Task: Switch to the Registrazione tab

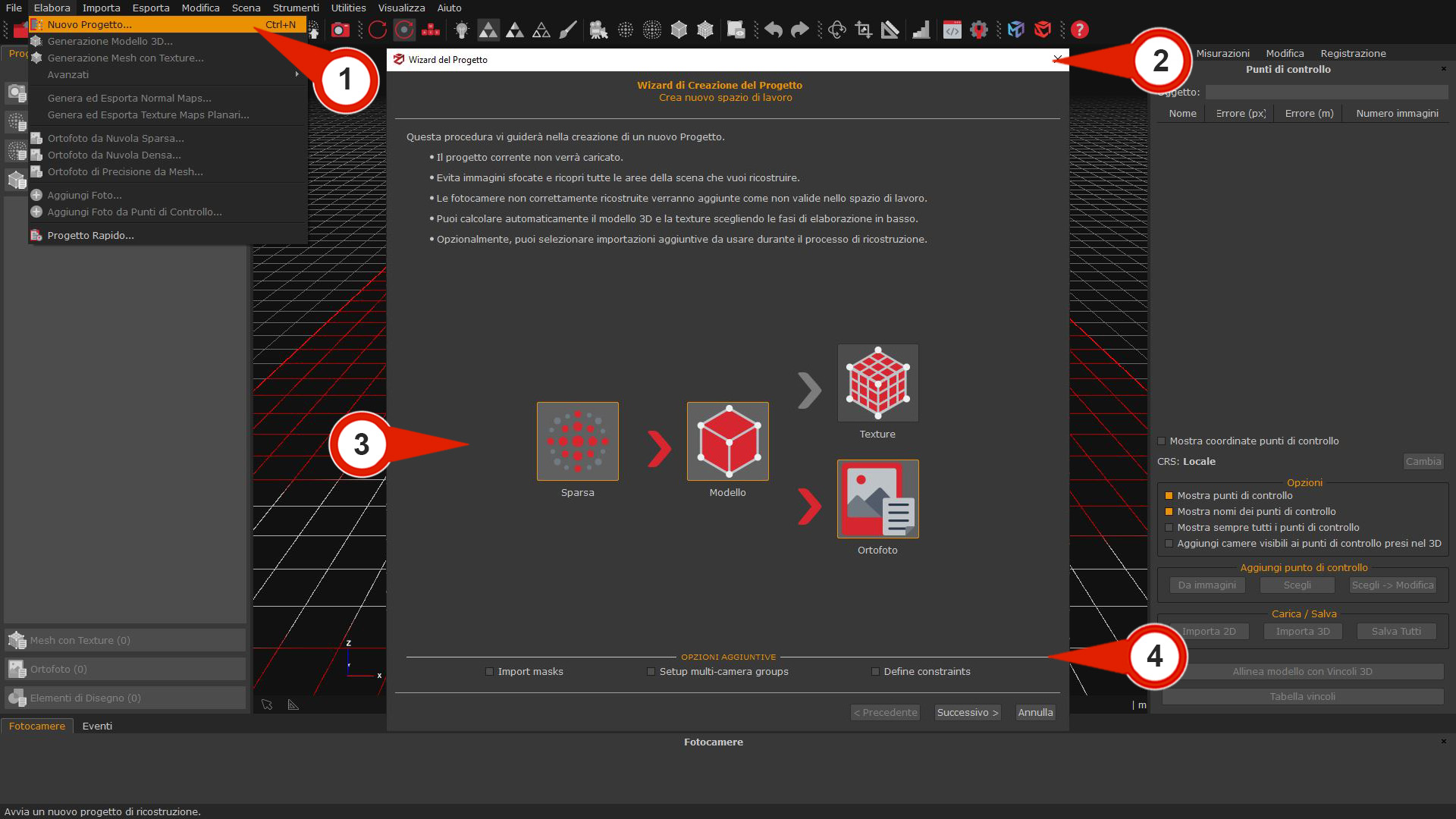Action: (1353, 53)
